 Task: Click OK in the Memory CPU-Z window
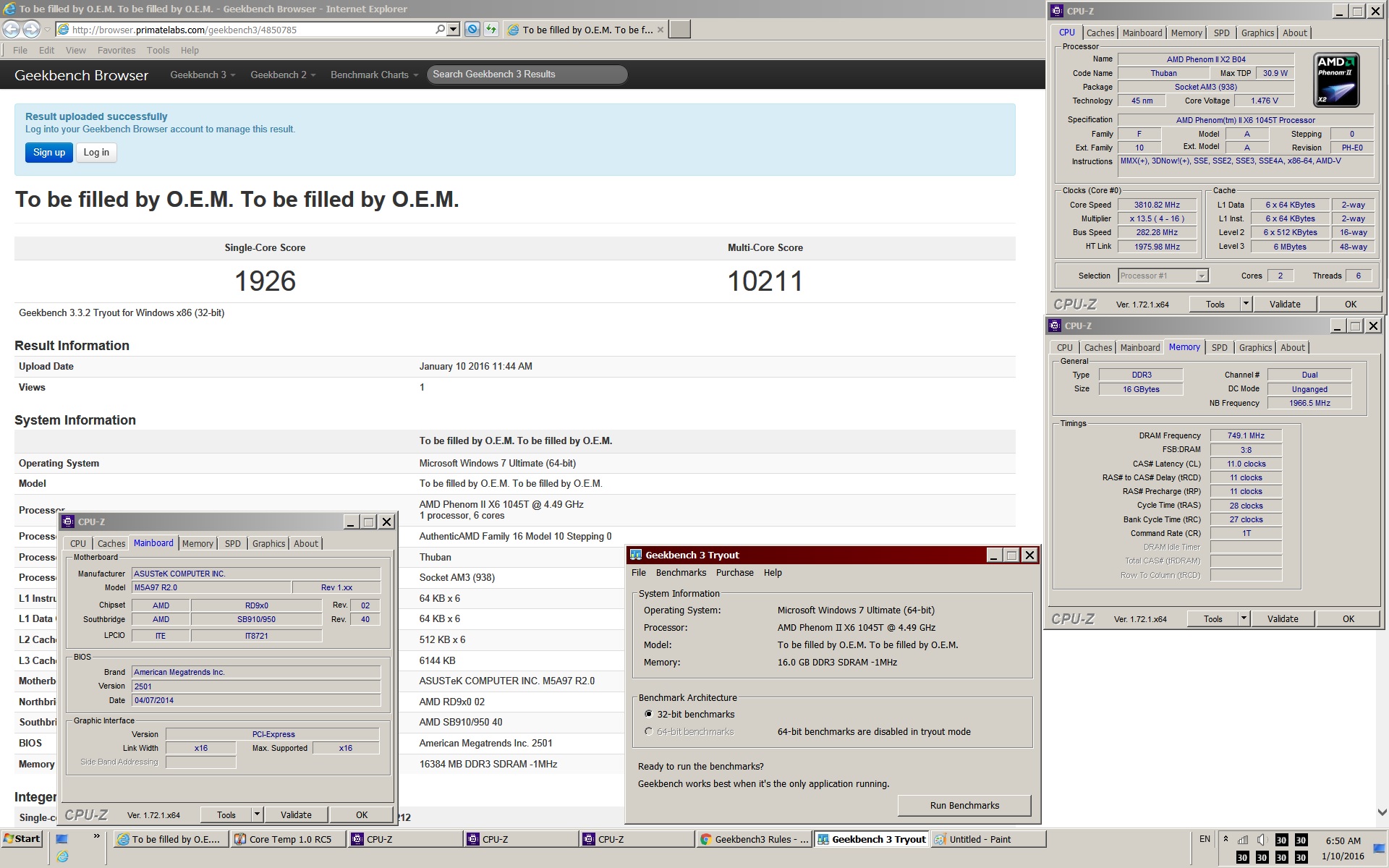[x=1348, y=618]
